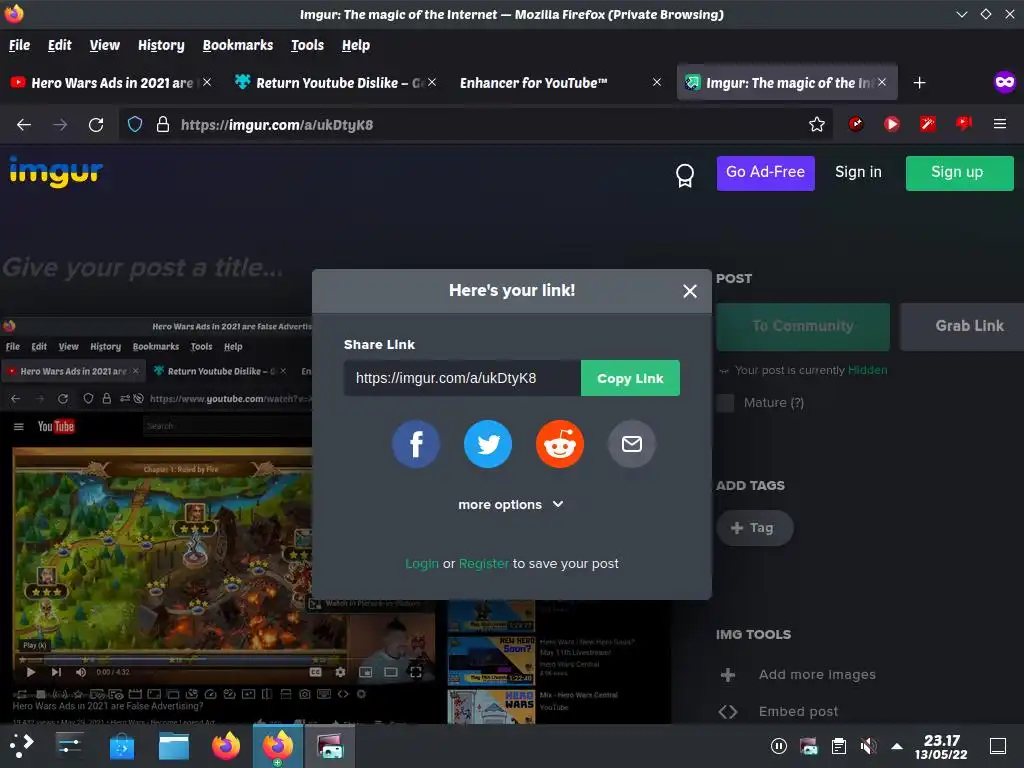Expand hidden system tray icons
The width and height of the screenshot is (1024, 768).
[897, 746]
